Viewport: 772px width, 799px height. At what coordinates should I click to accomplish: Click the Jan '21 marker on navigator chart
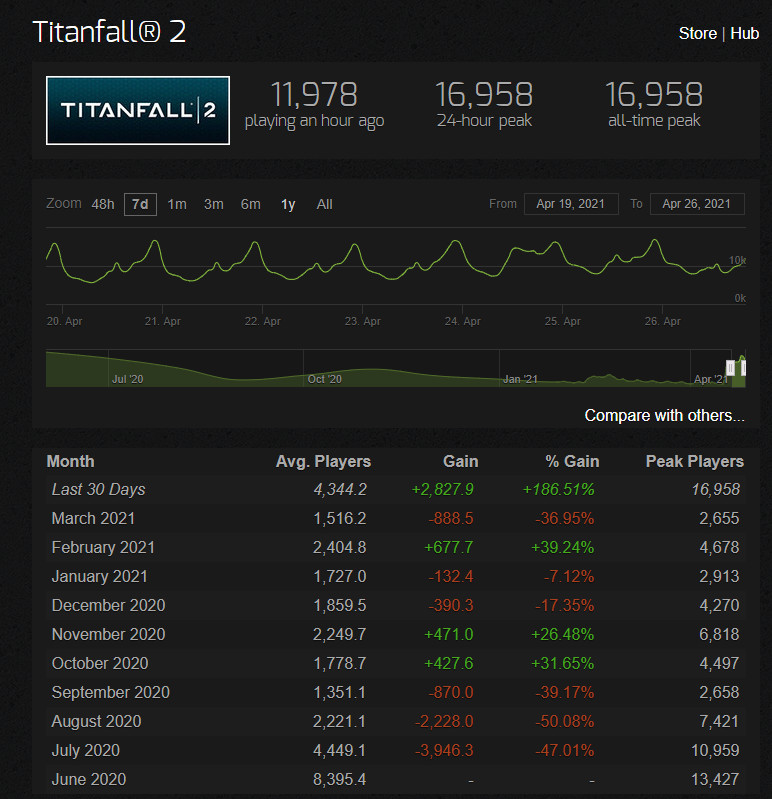(520, 379)
